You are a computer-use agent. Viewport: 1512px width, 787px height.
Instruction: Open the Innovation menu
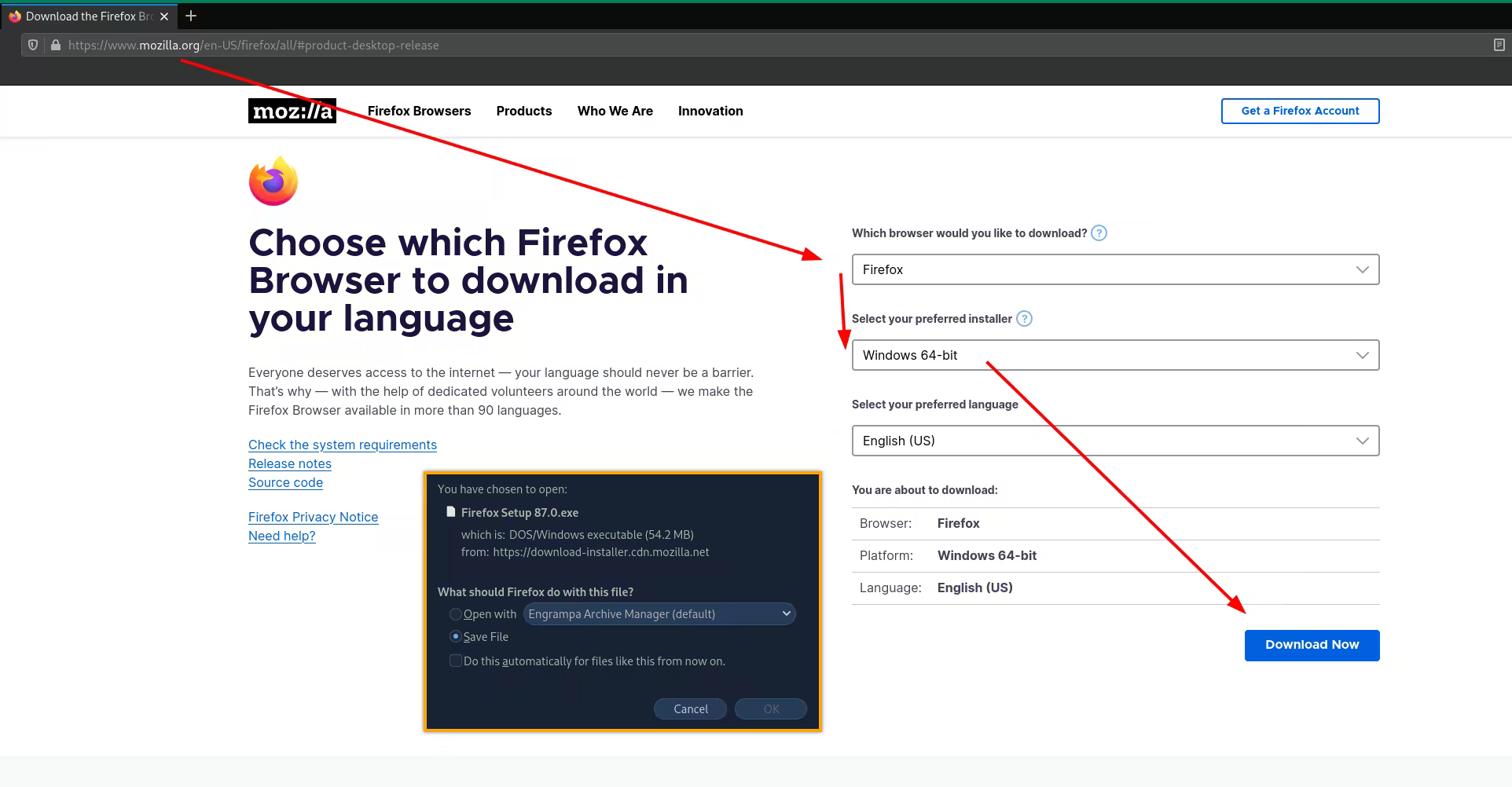click(710, 111)
